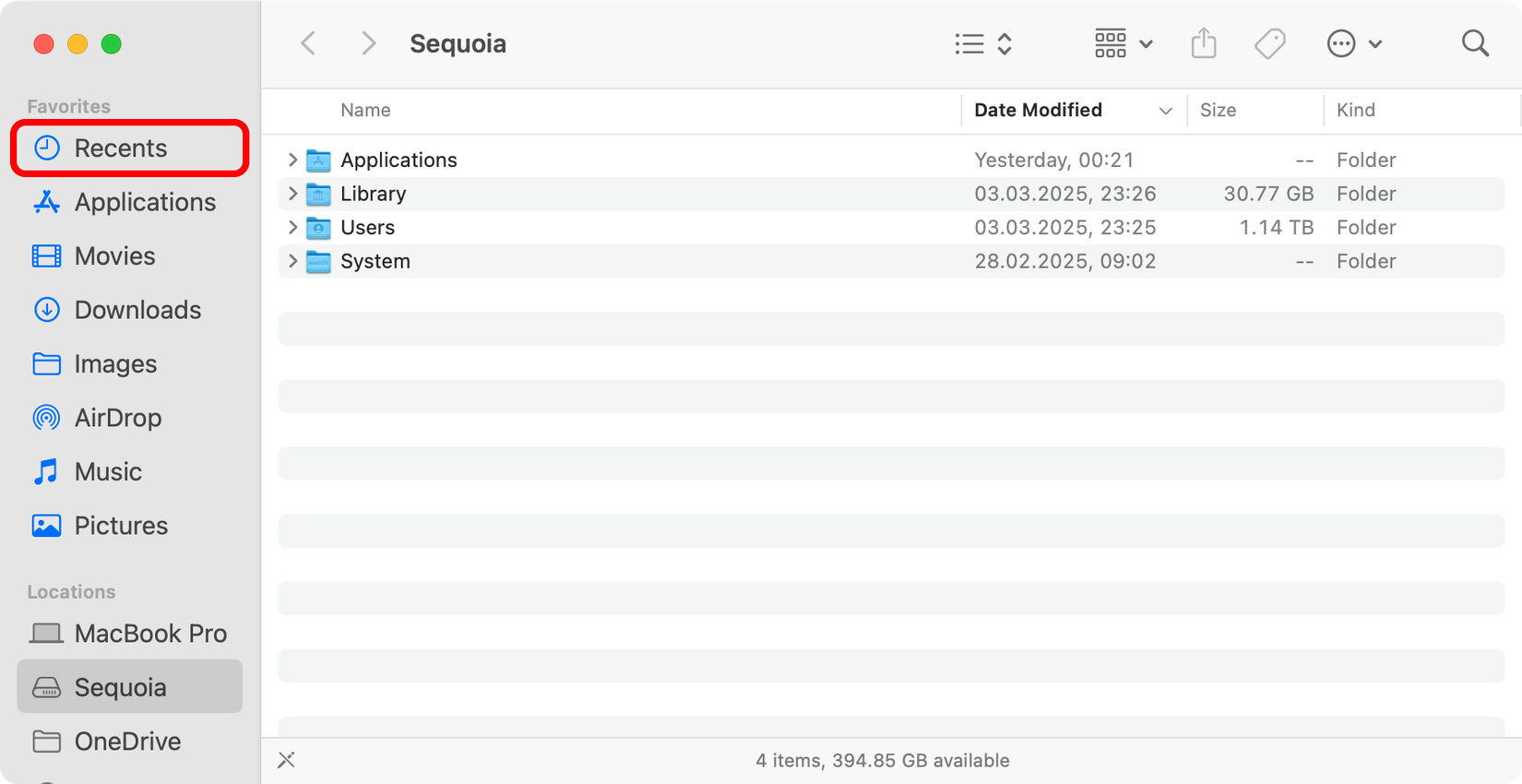Expand the System folder disclosure triangle
Image resolution: width=1522 pixels, height=784 pixels.
pyautogui.click(x=292, y=261)
